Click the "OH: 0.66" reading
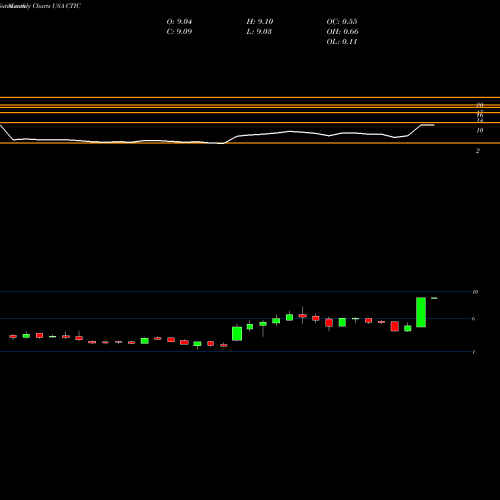500x500 pixels. coord(342,32)
